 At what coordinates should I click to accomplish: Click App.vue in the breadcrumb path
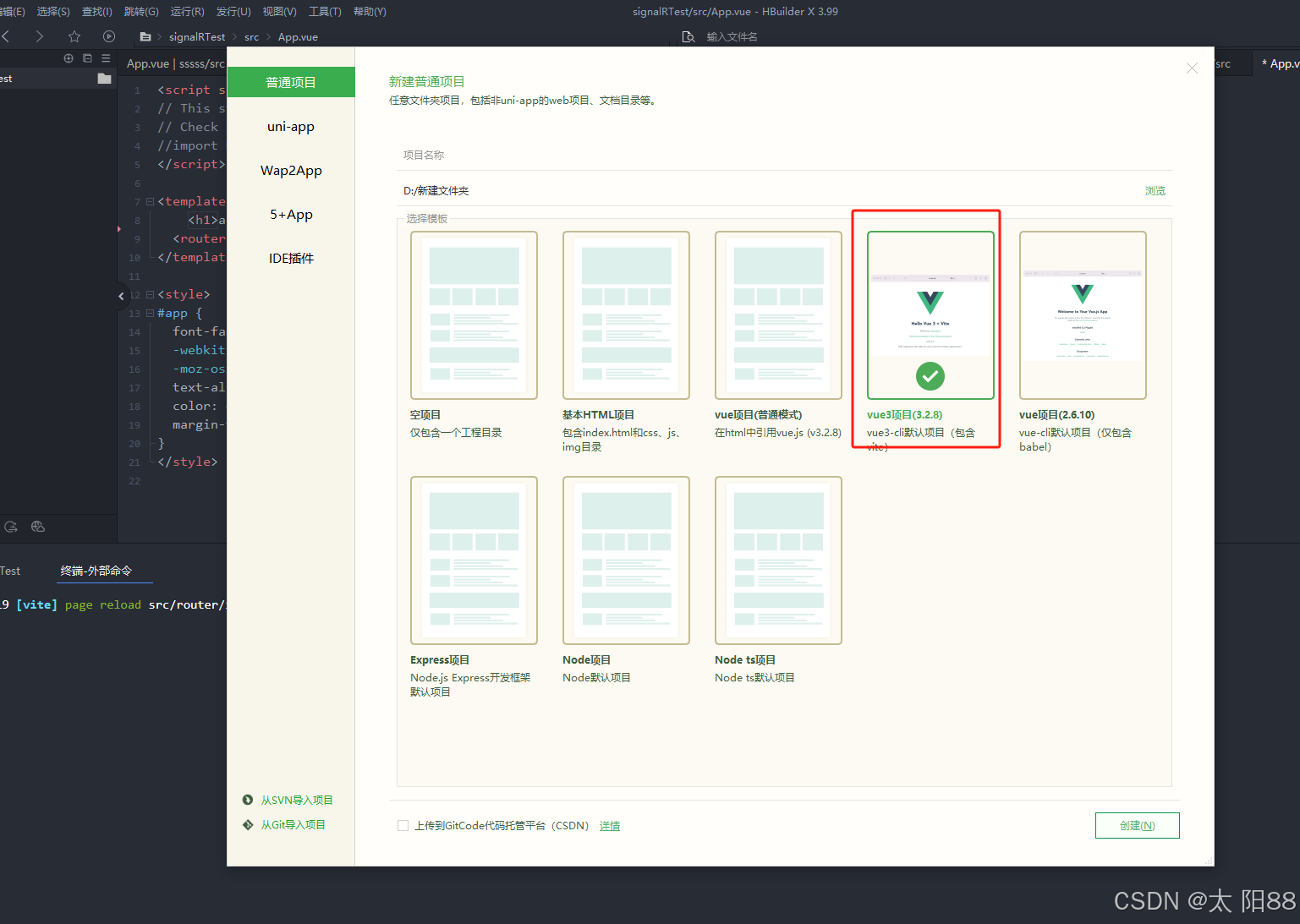tap(298, 36)
